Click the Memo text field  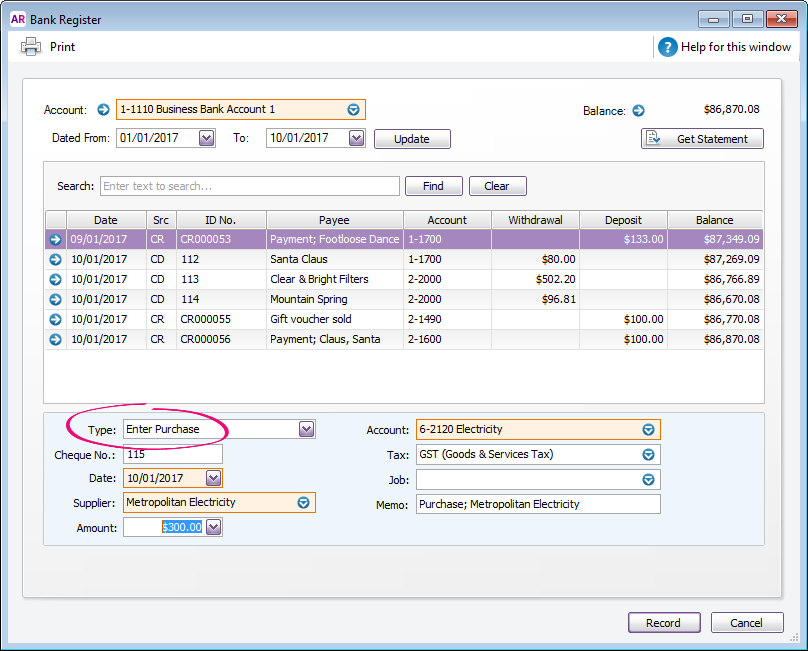click(538, 504)
